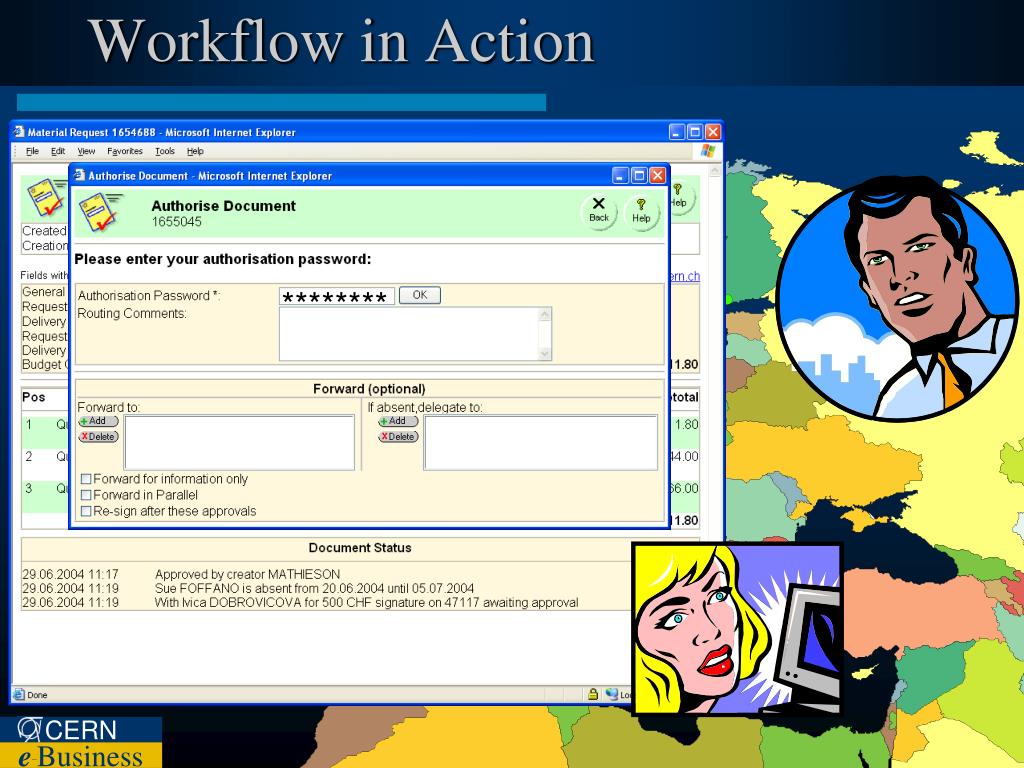Click Add under Forward to
The image size is (1024, 768).
tap(99, 421)
